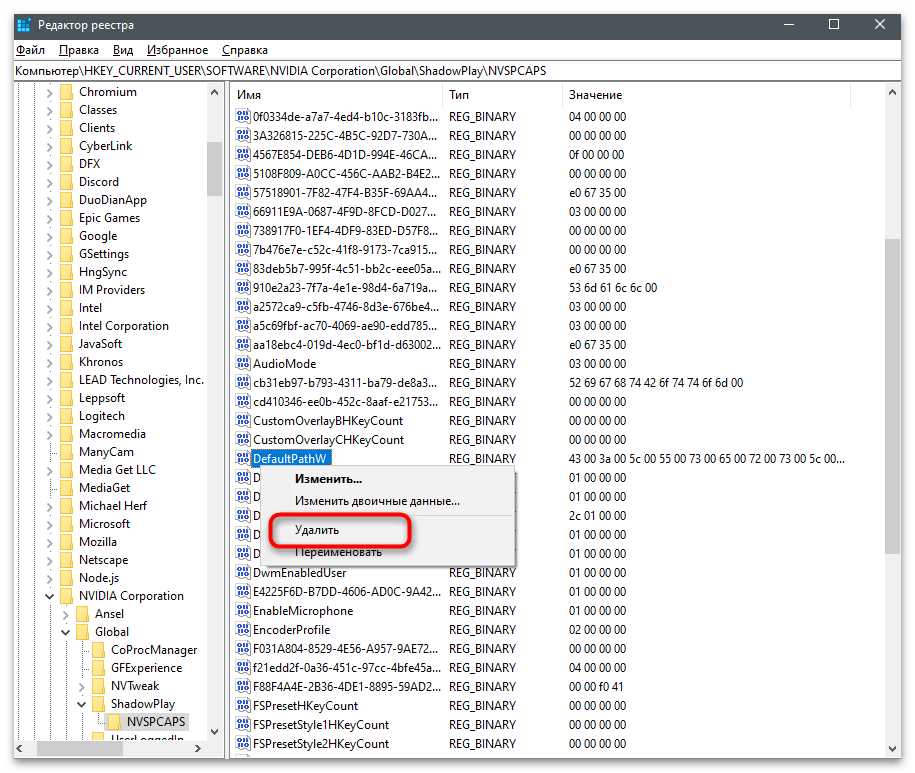This screenshot has height=773, width=915.
Task: Select the JavaSoft tree key
Action: click(100, 344)
